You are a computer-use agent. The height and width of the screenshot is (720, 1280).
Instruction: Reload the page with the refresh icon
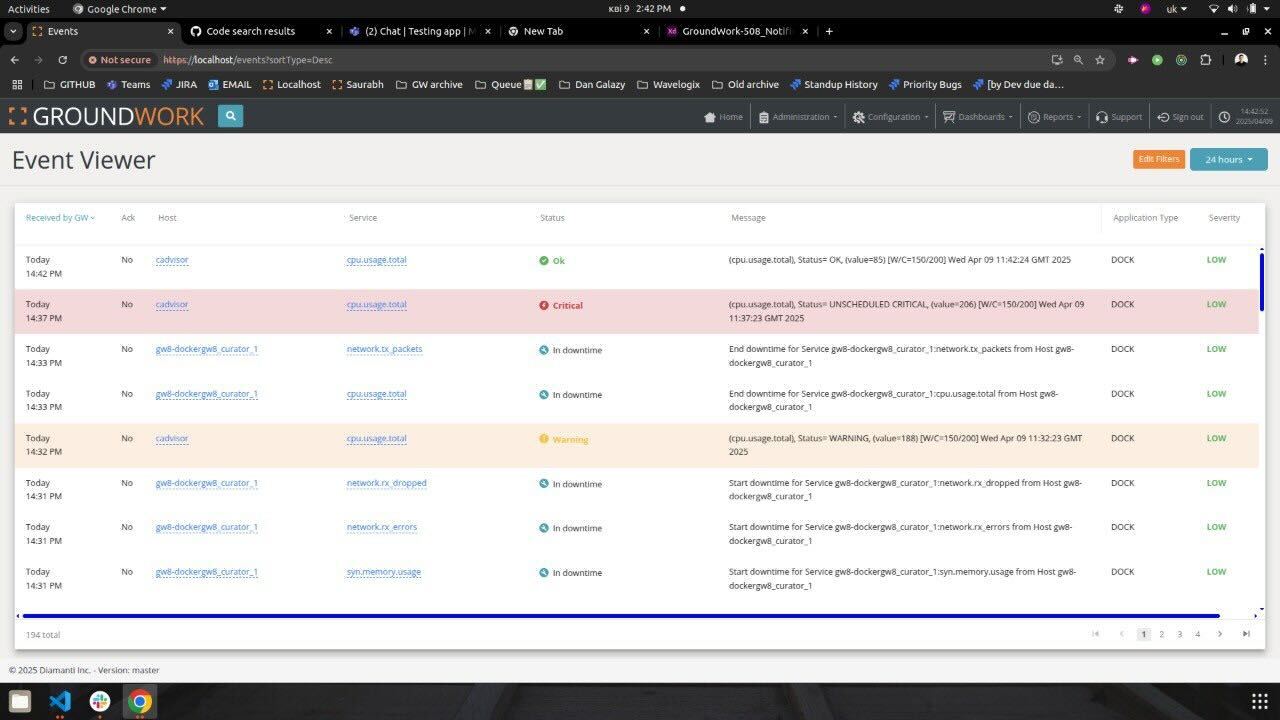coord(62,60)
